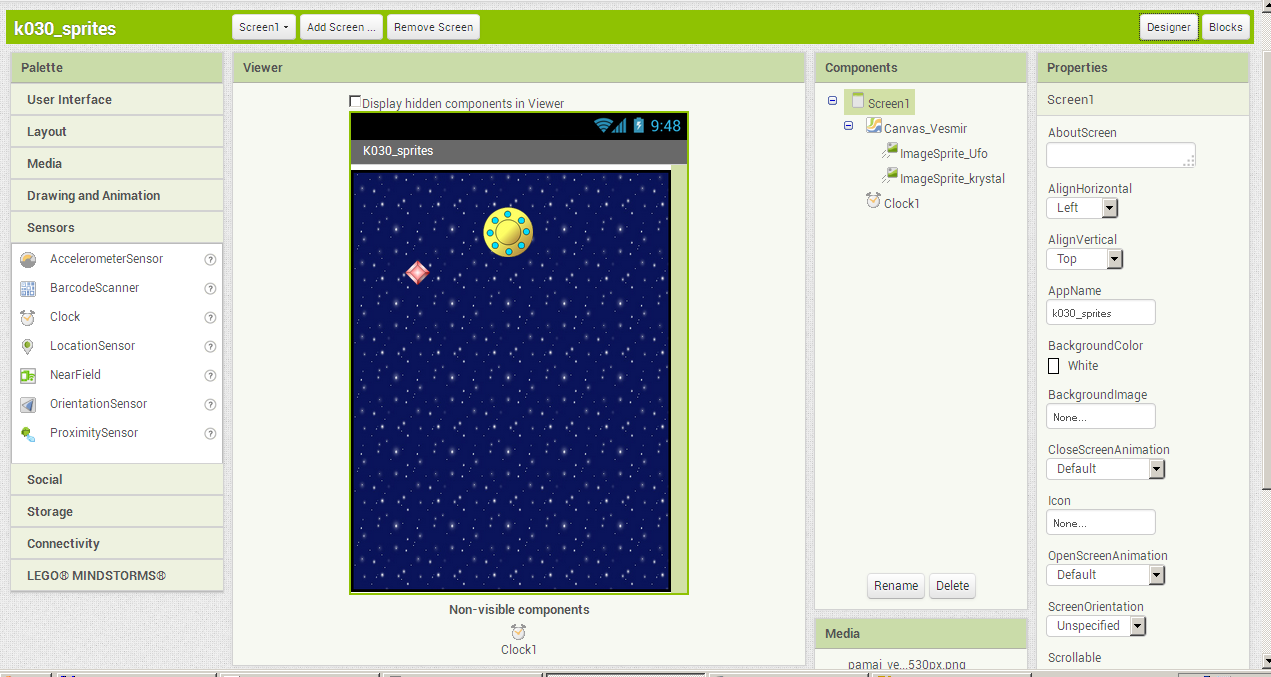This screenshot has height=677, width=1271.
Task: Open the Screen1 screen selector dropdown
Action: click(x=264, y=27)
